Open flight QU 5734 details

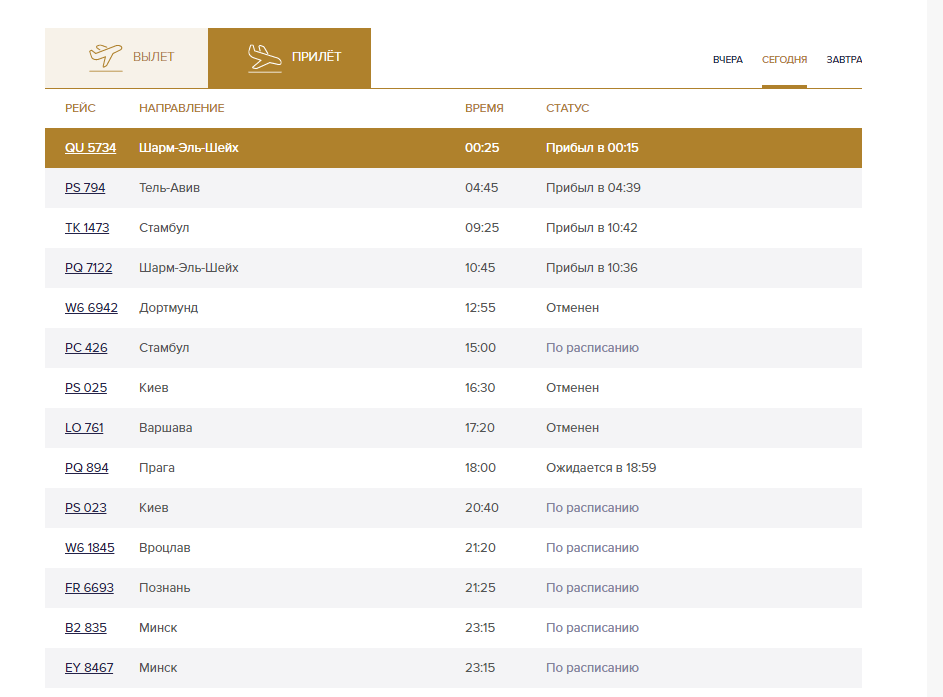tap(90, 148)
